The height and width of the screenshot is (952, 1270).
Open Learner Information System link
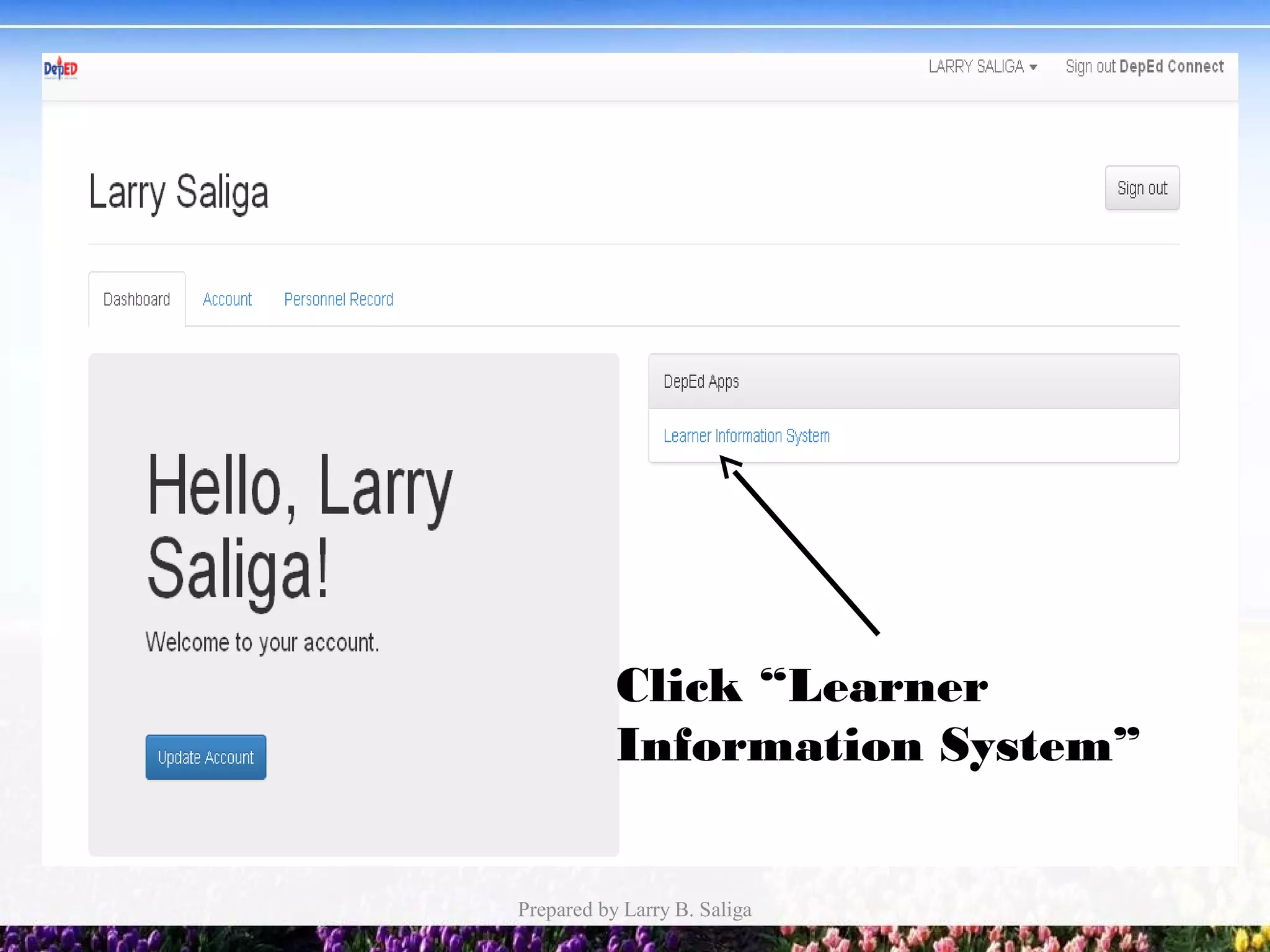tap(746, 436)
